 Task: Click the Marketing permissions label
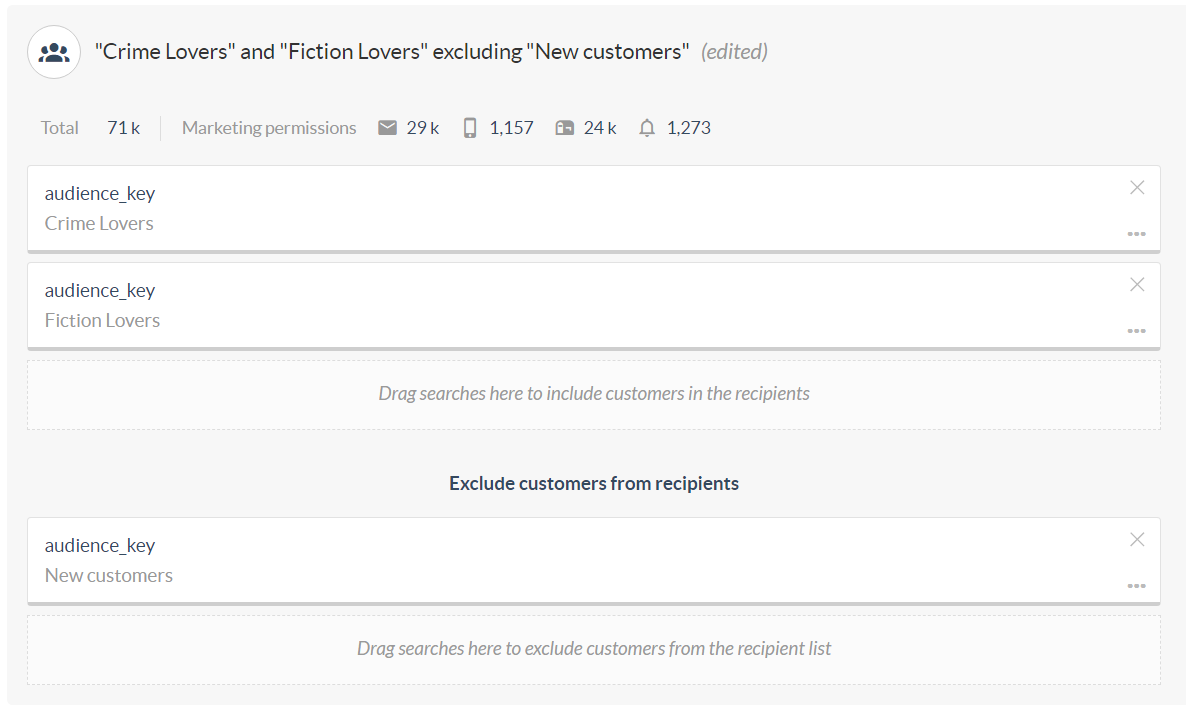(269, 128)
